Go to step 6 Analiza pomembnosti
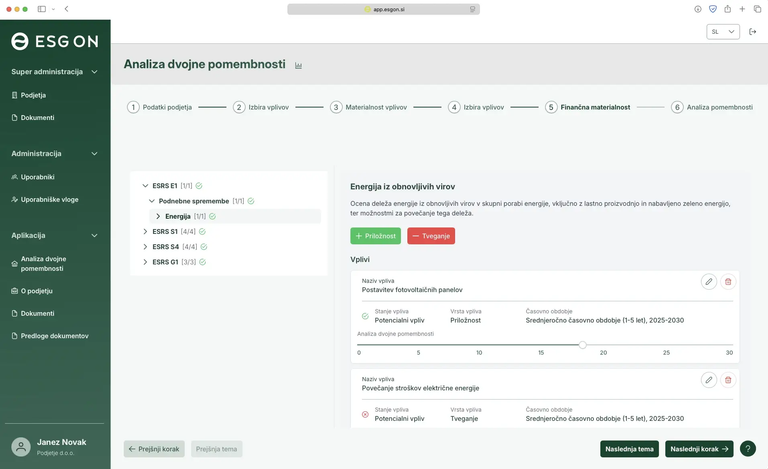768x469 pixels. tap(712, 107)
